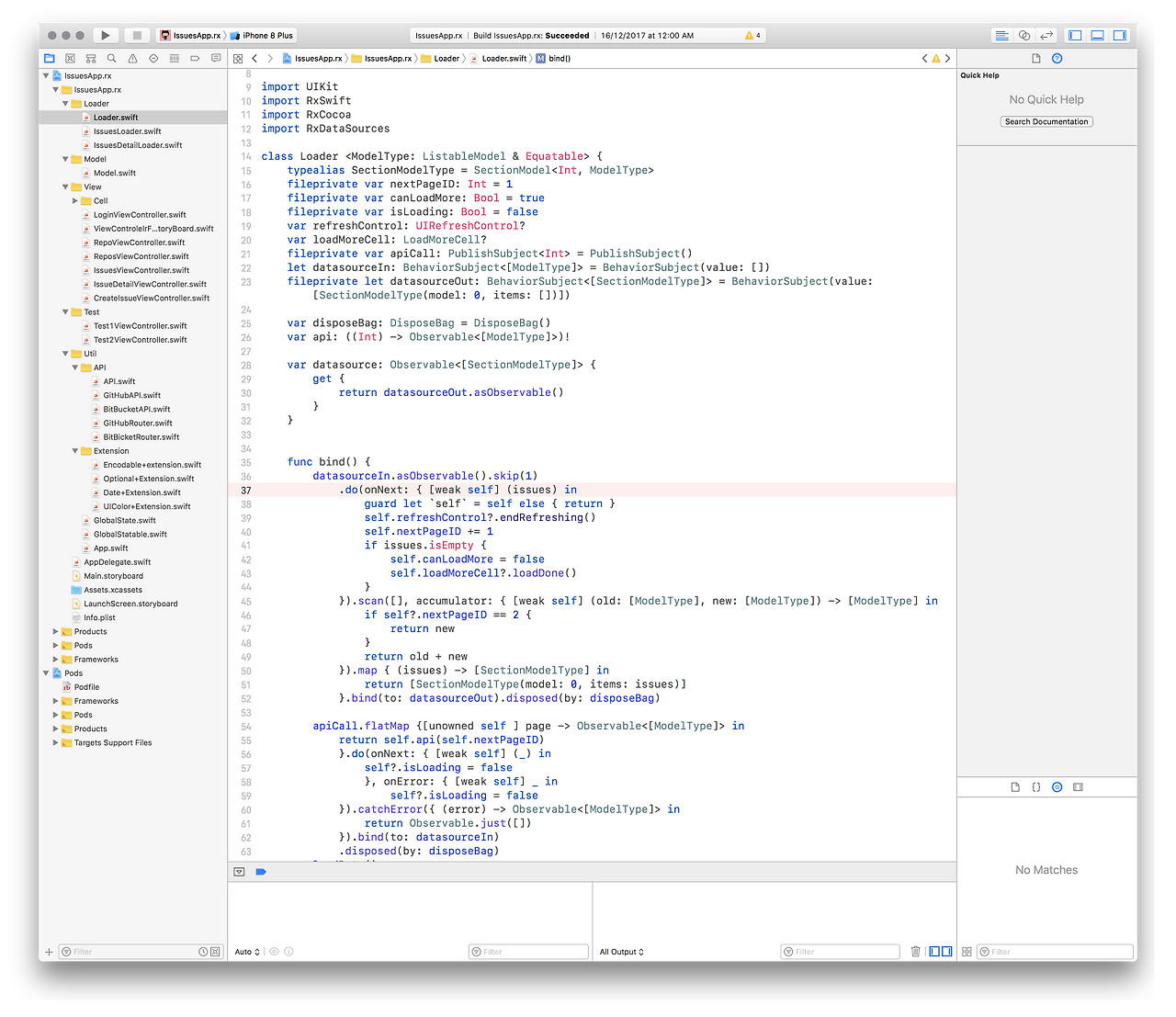Open the Symbol navigator
Viewport: 1176px width, 1017px height.
click(x=91, y=58)
